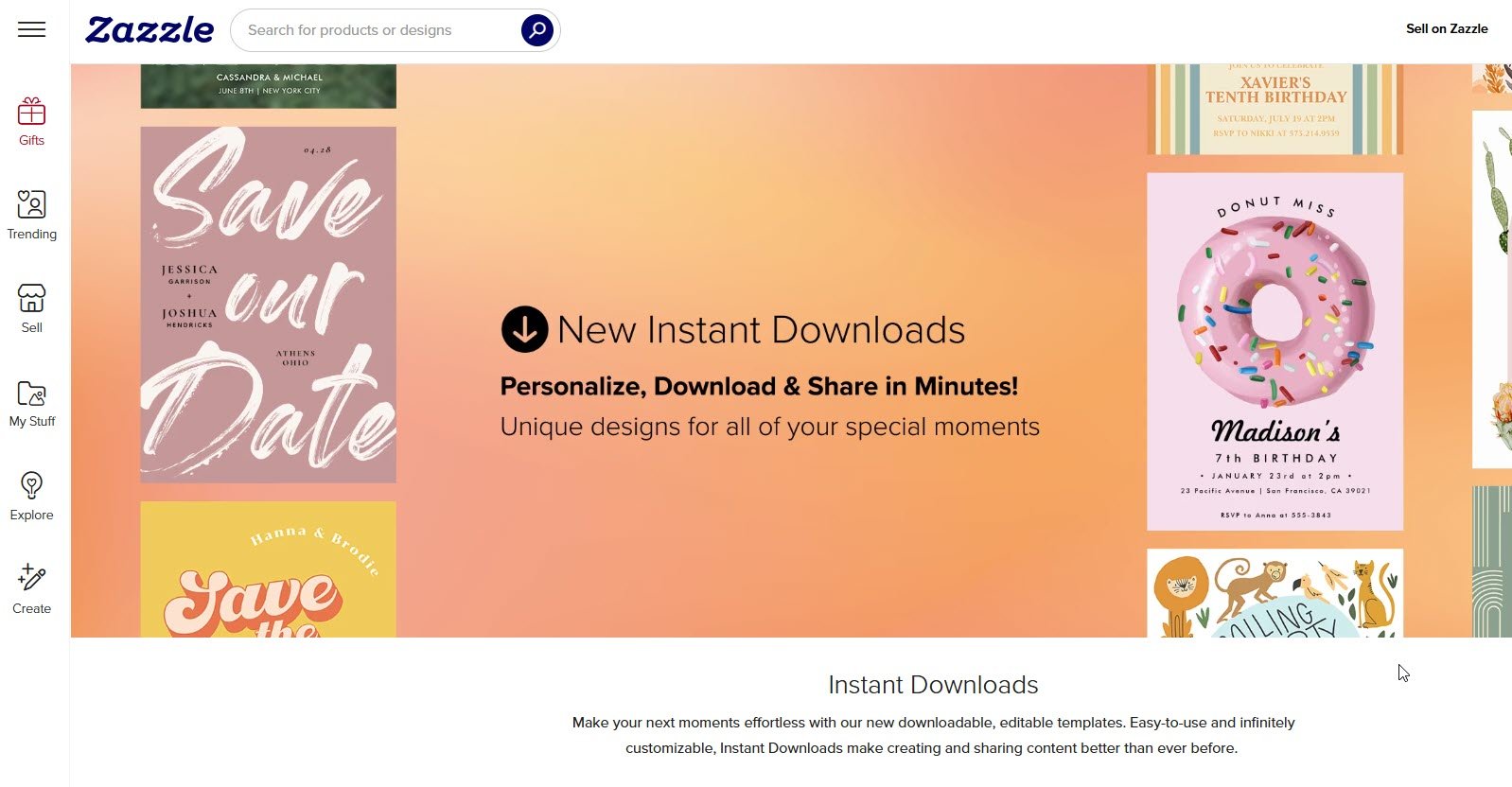Select Xavier's Tenth Birthday invitation
This screenshot has width=1512, height=787.
coord(1275,109)
